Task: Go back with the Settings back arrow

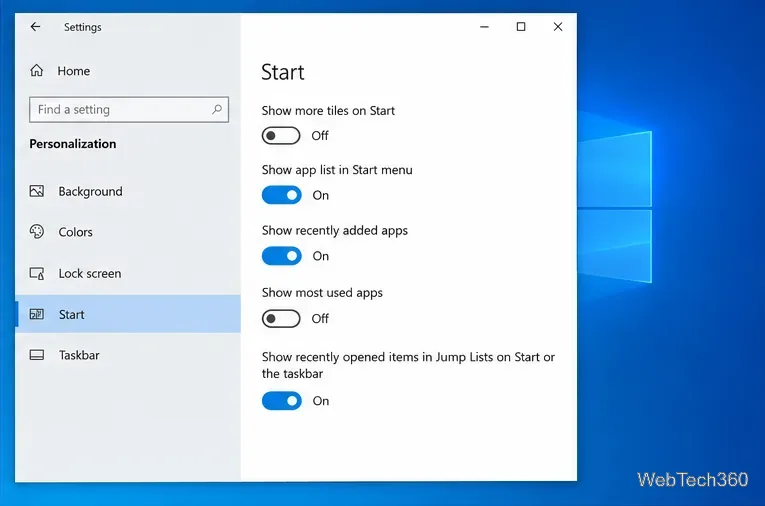Action: pyautogui.click(x=35, y=27)
